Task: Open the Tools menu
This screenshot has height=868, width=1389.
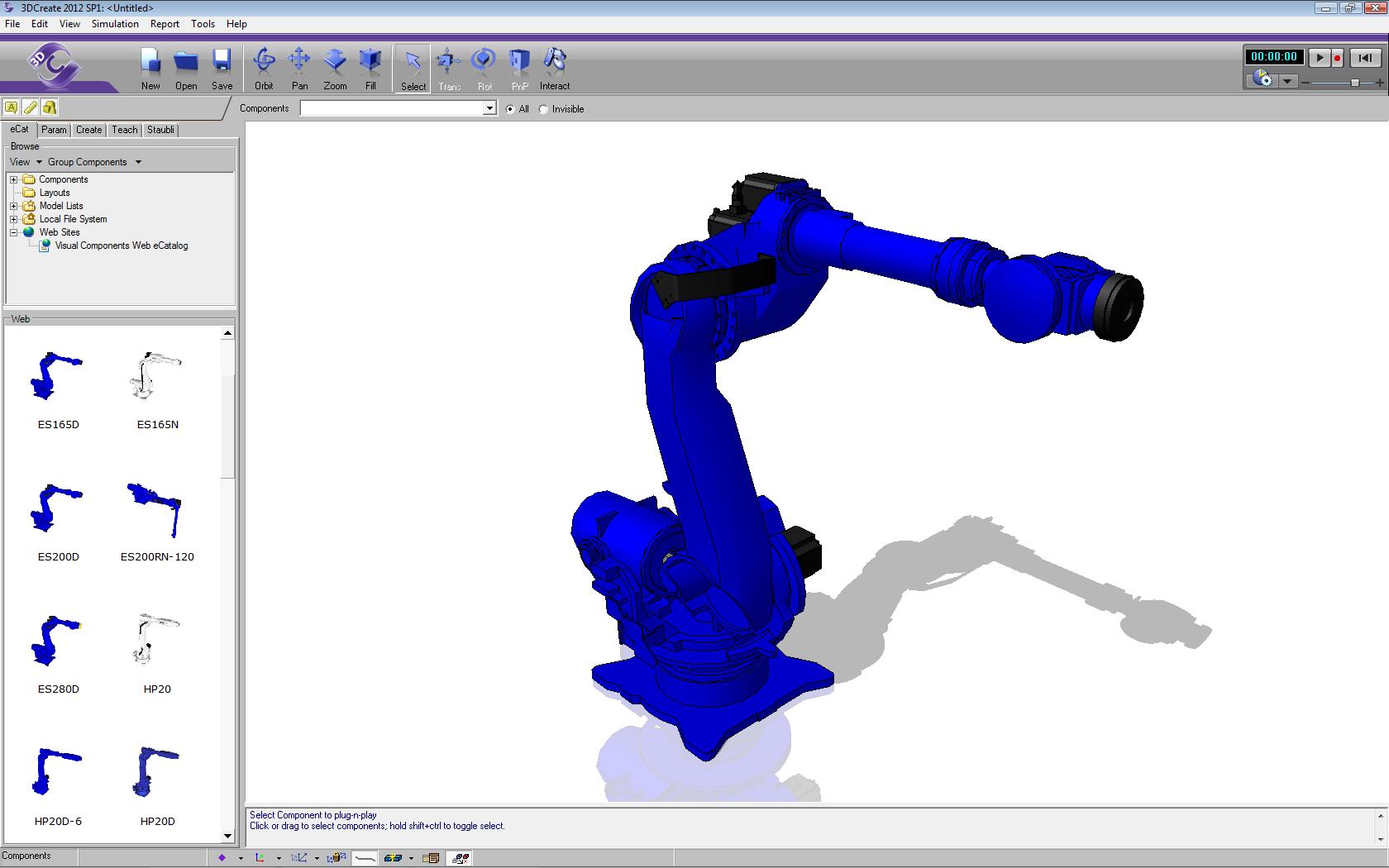Action: click(x=203, y=24)
